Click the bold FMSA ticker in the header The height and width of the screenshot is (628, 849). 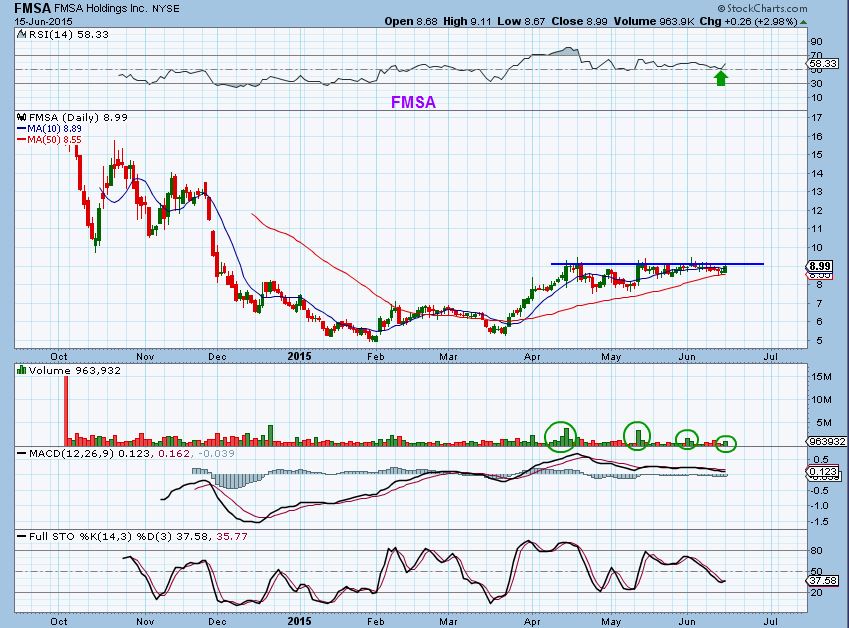coord(32,8)
